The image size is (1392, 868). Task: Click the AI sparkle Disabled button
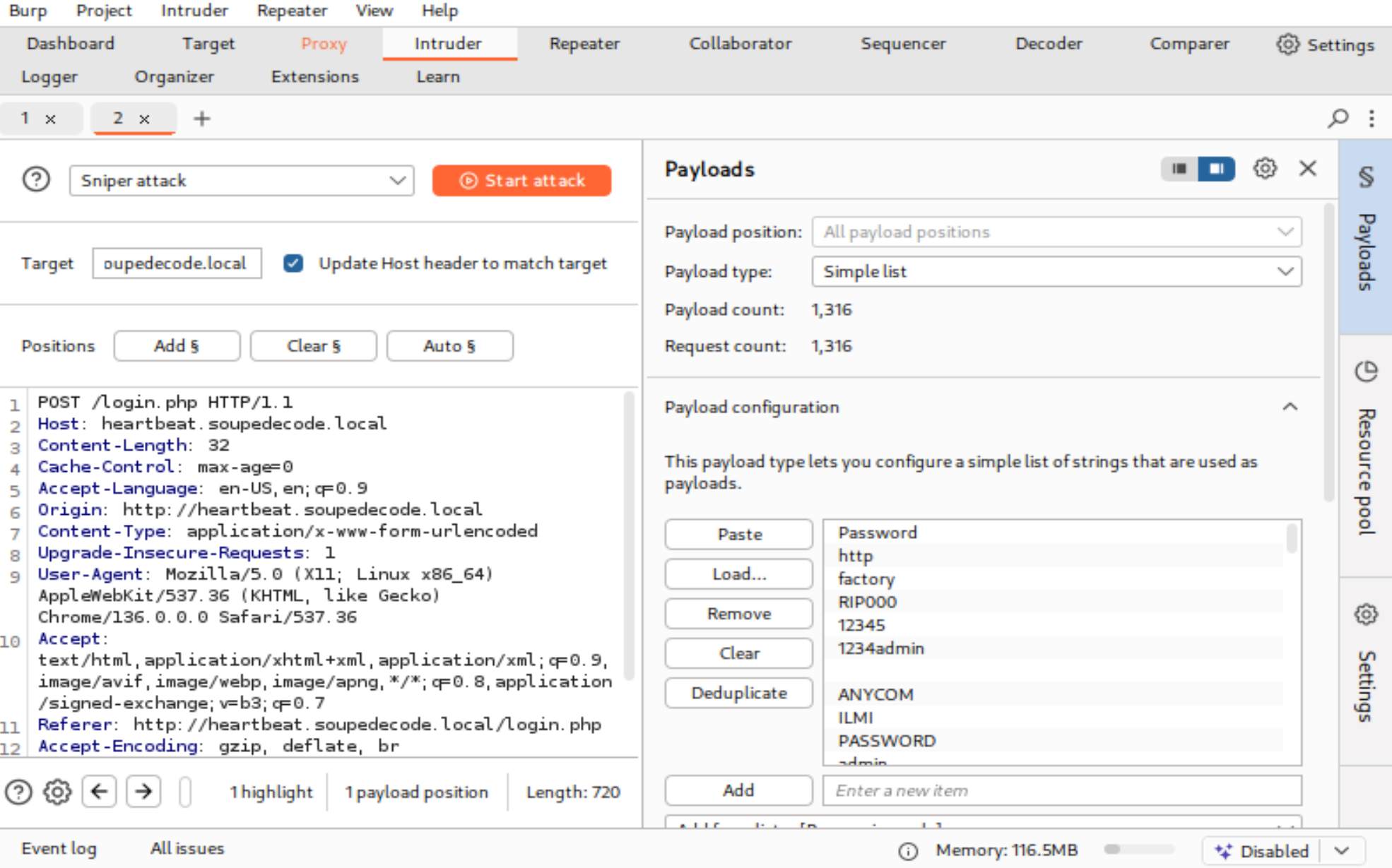click(1261, 851)
